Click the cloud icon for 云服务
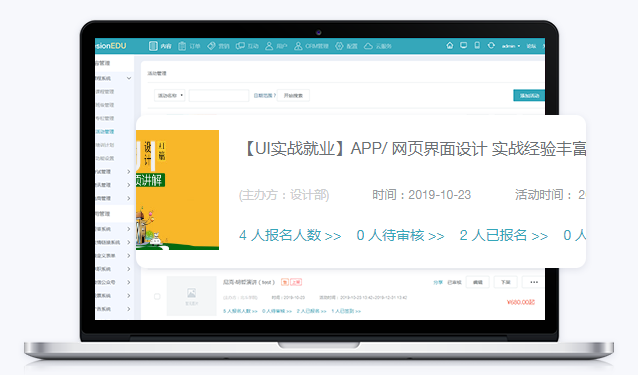 click(x=368, y=46)
